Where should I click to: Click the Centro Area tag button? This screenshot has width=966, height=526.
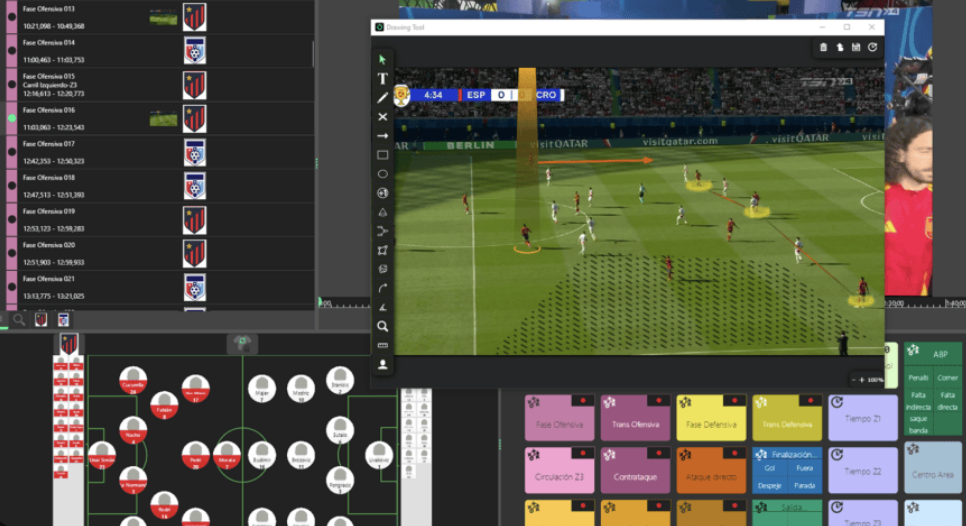932,468
